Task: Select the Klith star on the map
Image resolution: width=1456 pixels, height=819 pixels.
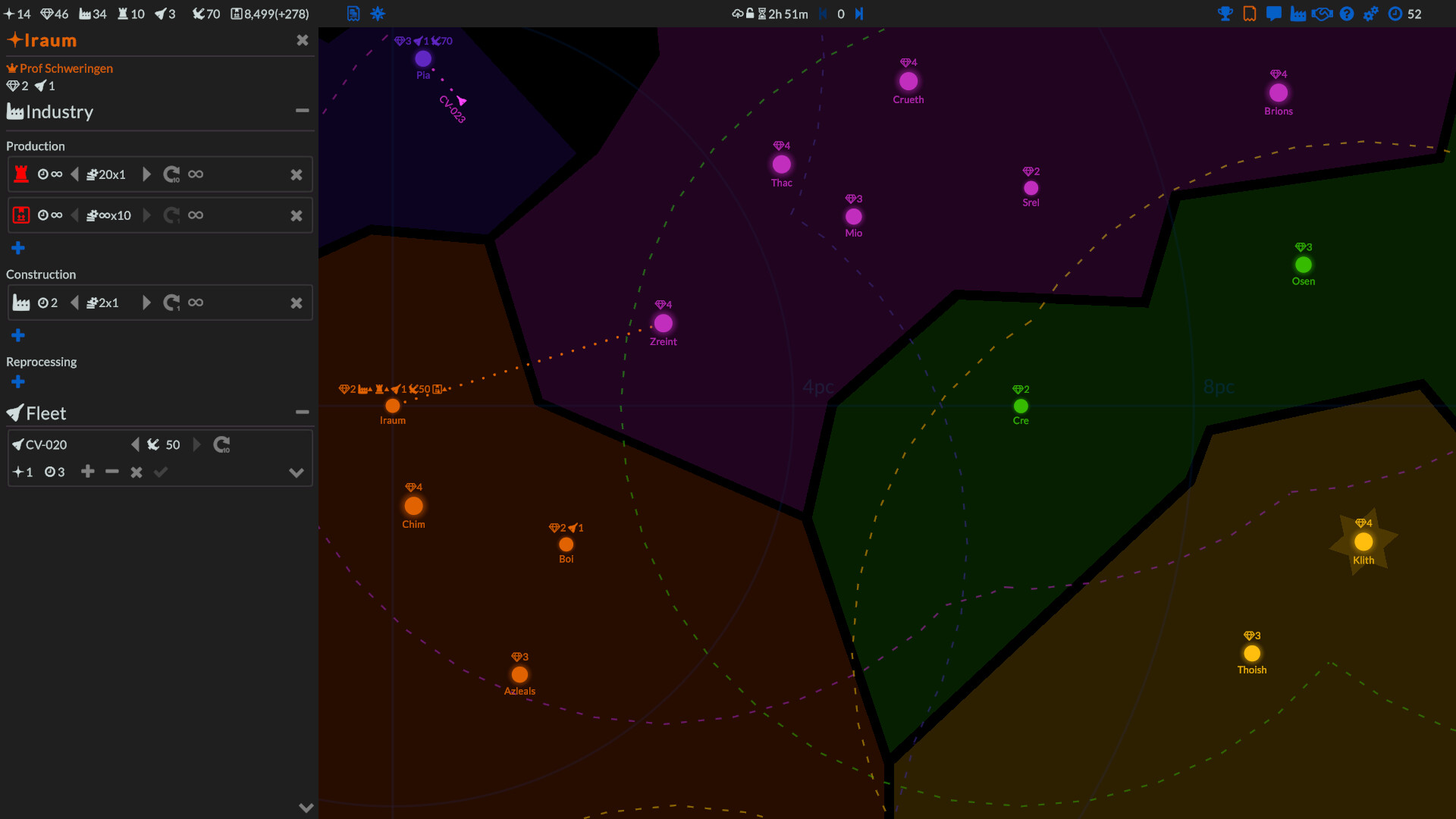Action: click(1364, 541)
